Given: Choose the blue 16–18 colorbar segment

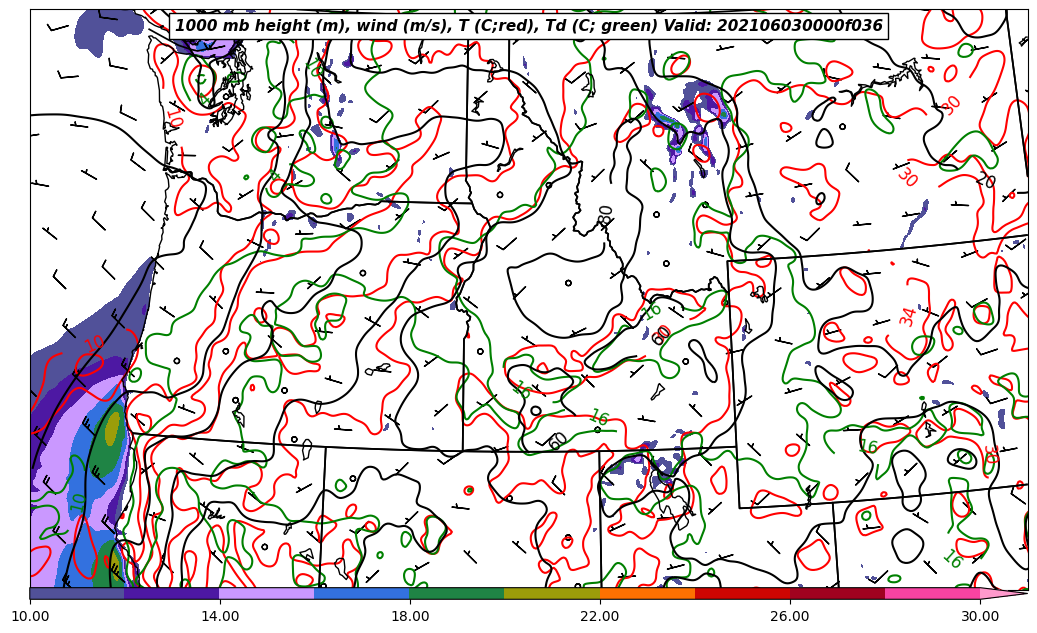Looking at the screenshot, I should (362, 593).
